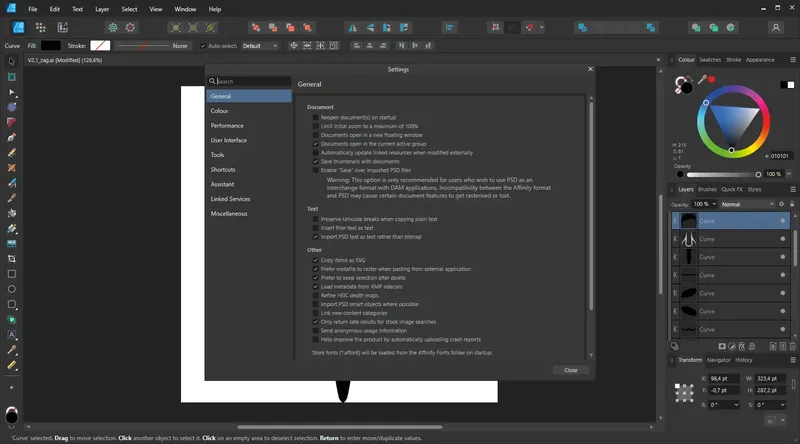This screenshot has width=800, height=444.
Task: Switch to the Swatches tab
Action: (x=710, y=60)
